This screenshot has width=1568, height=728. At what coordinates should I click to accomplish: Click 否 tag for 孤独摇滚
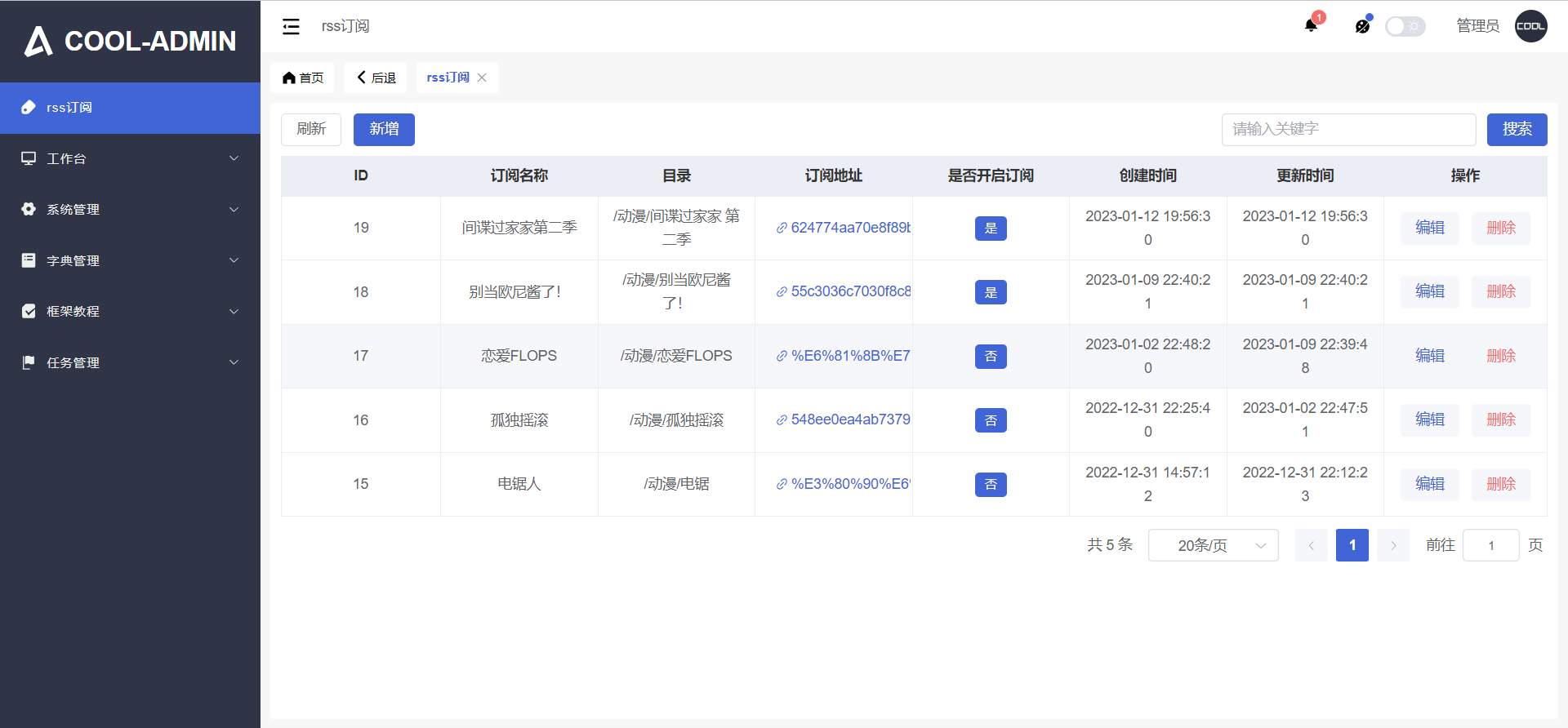click(991, 420)
